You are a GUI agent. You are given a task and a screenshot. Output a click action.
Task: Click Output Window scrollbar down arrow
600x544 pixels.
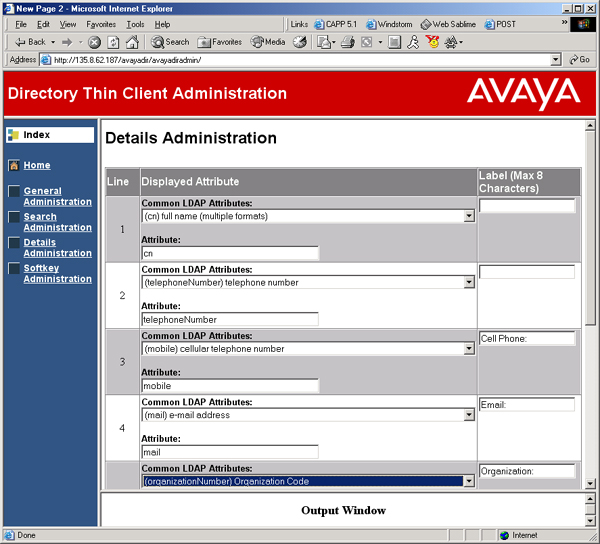[x=590, y=521]
